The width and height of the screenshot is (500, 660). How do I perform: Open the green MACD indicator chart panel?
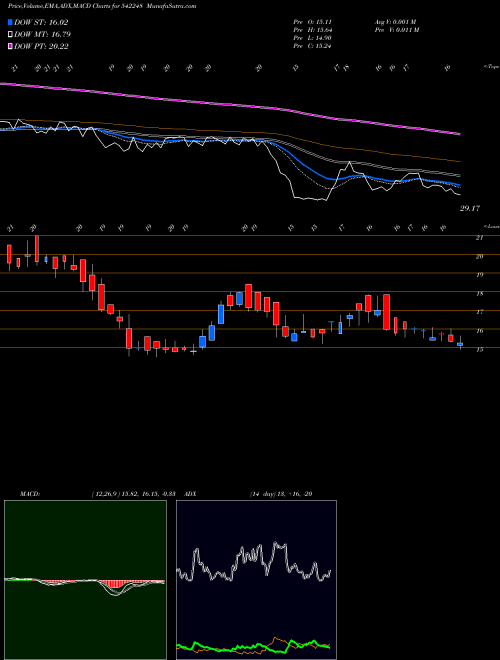point(85,580)
